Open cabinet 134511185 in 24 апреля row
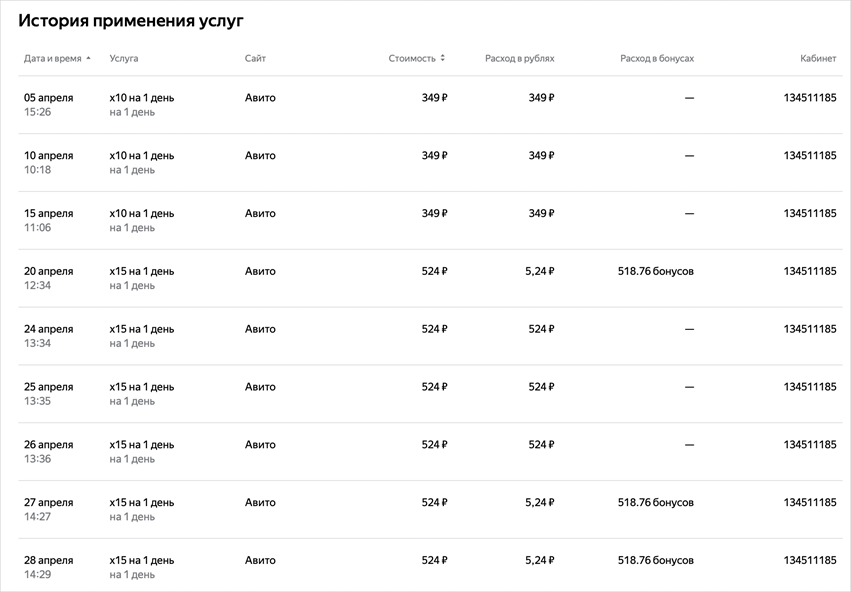Viewport: 851px width, 592px height. point(810,329)
